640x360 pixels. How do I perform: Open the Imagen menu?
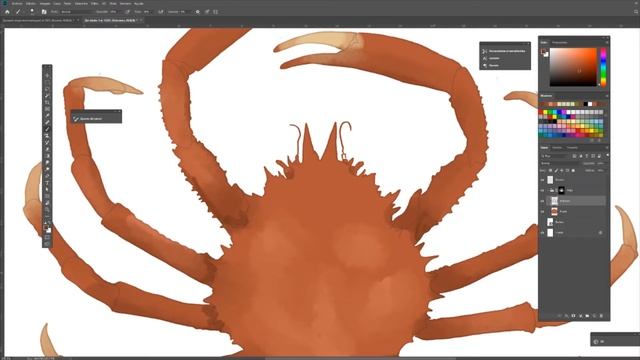pos(45,3)
